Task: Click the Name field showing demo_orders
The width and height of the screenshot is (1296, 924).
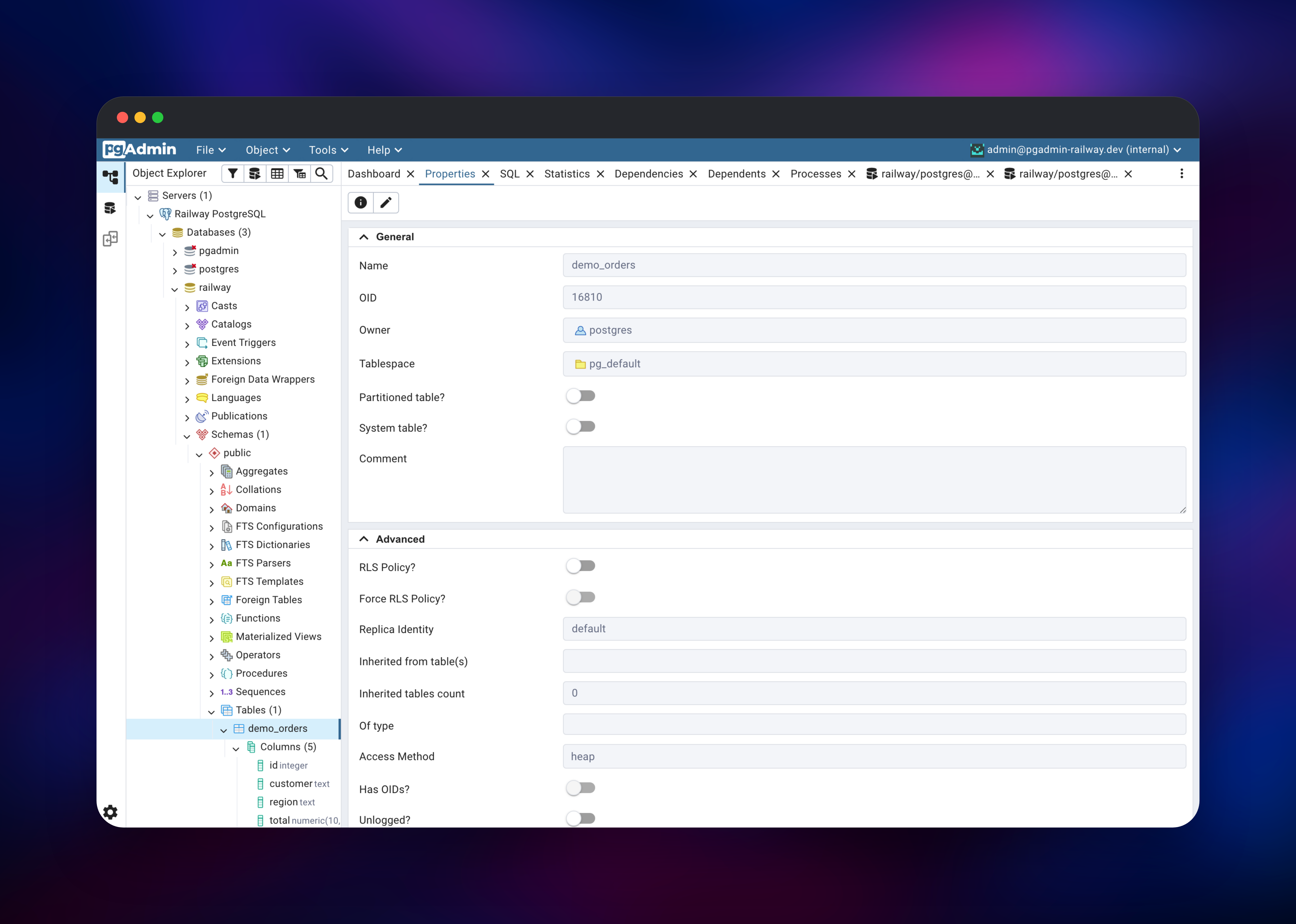Action: (874, 265)
